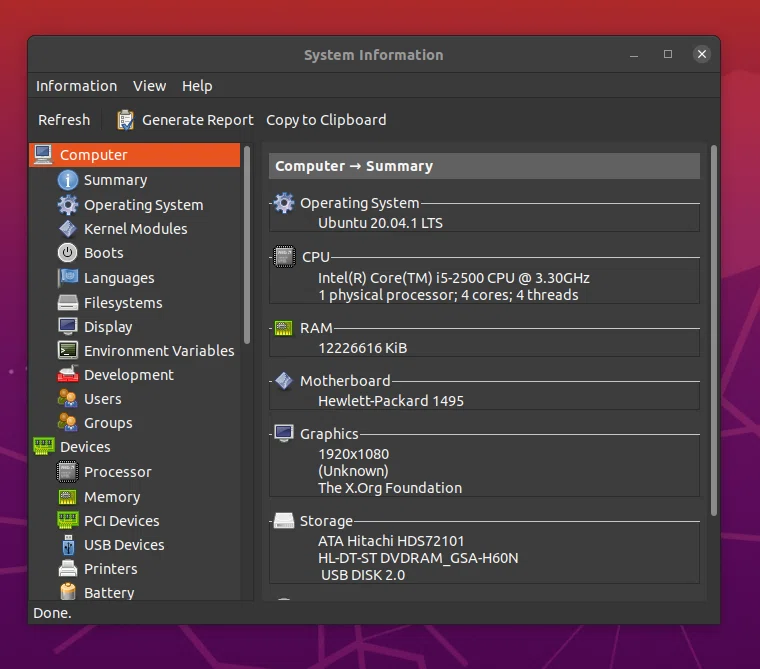The width and height of the screenshot is (760, 669).
Task: Open the Information menu
Action: (x=77, y=86)
